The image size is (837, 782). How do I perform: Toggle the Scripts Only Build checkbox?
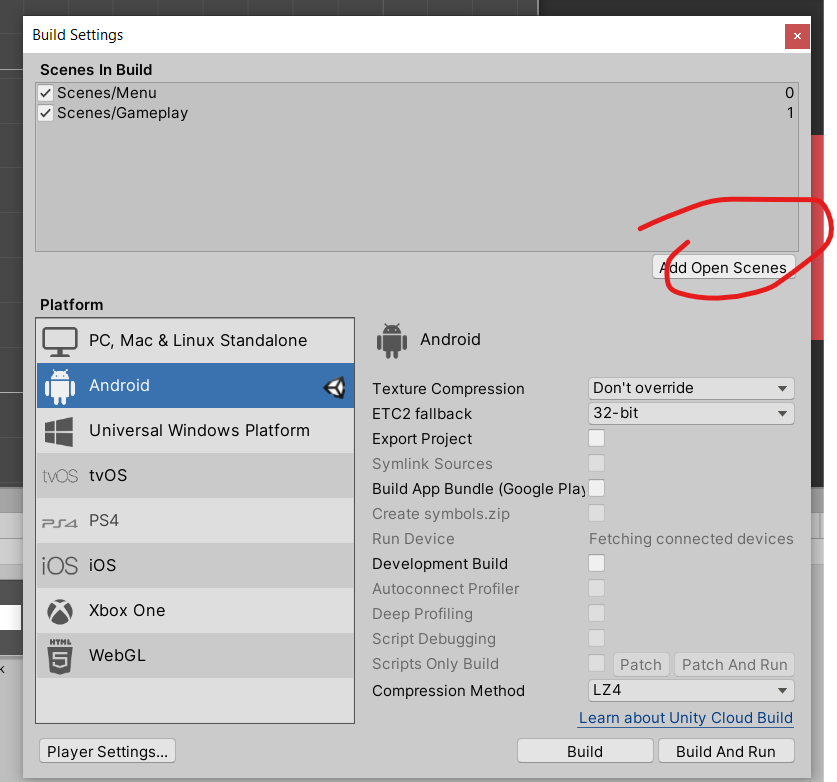[596, 663]
